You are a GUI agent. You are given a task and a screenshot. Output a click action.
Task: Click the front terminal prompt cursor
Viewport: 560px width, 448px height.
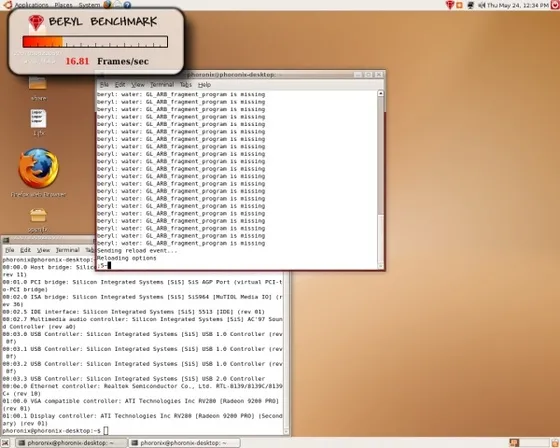tap(109, 265)
